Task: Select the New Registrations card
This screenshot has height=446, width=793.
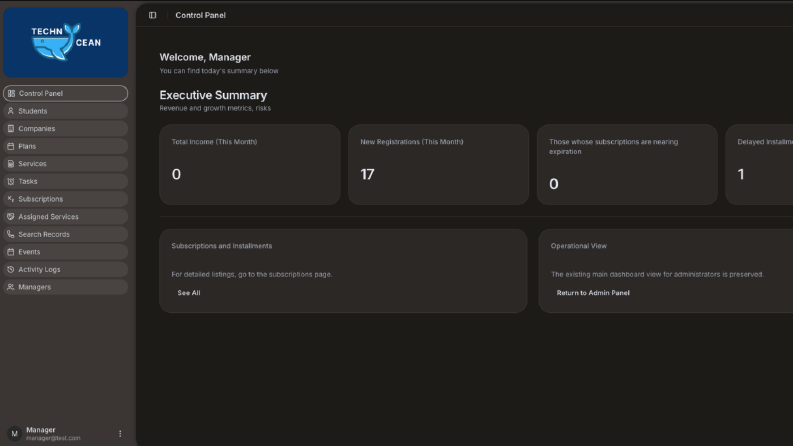Action: [438, 164]
